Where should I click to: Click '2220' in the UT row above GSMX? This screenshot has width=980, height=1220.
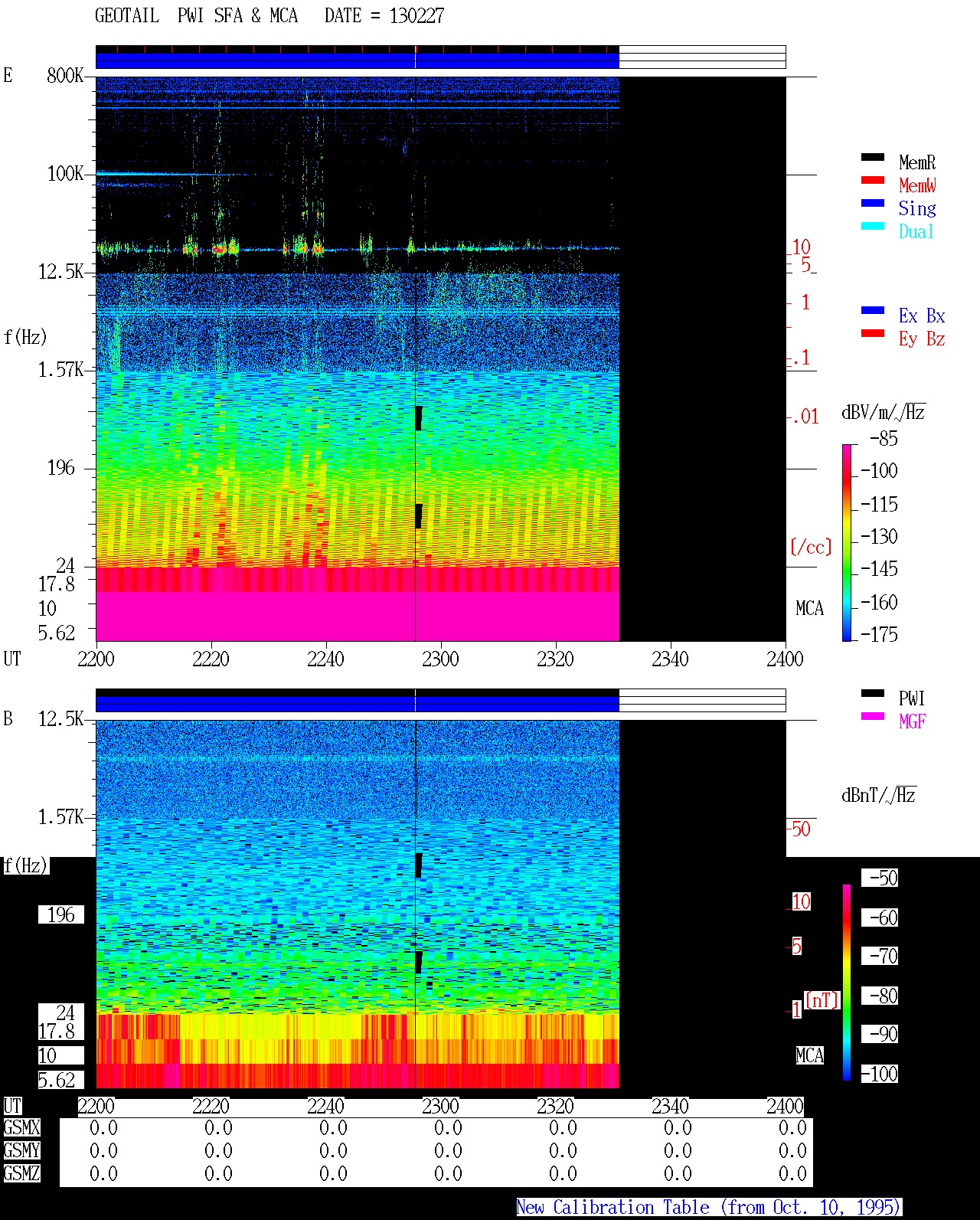click(211, 1107)
